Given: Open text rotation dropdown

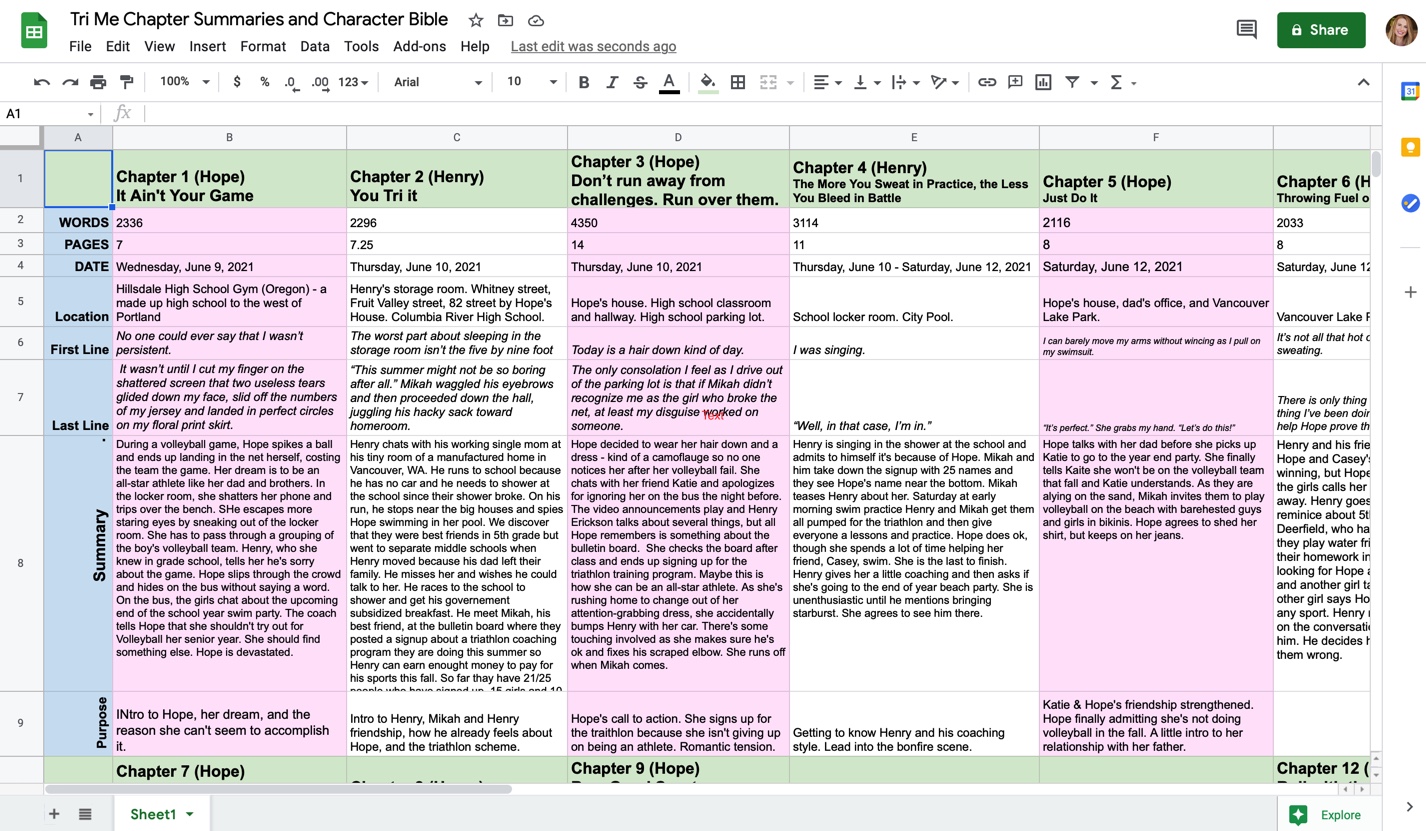Looking at the screenshot, I should [945, 82].
